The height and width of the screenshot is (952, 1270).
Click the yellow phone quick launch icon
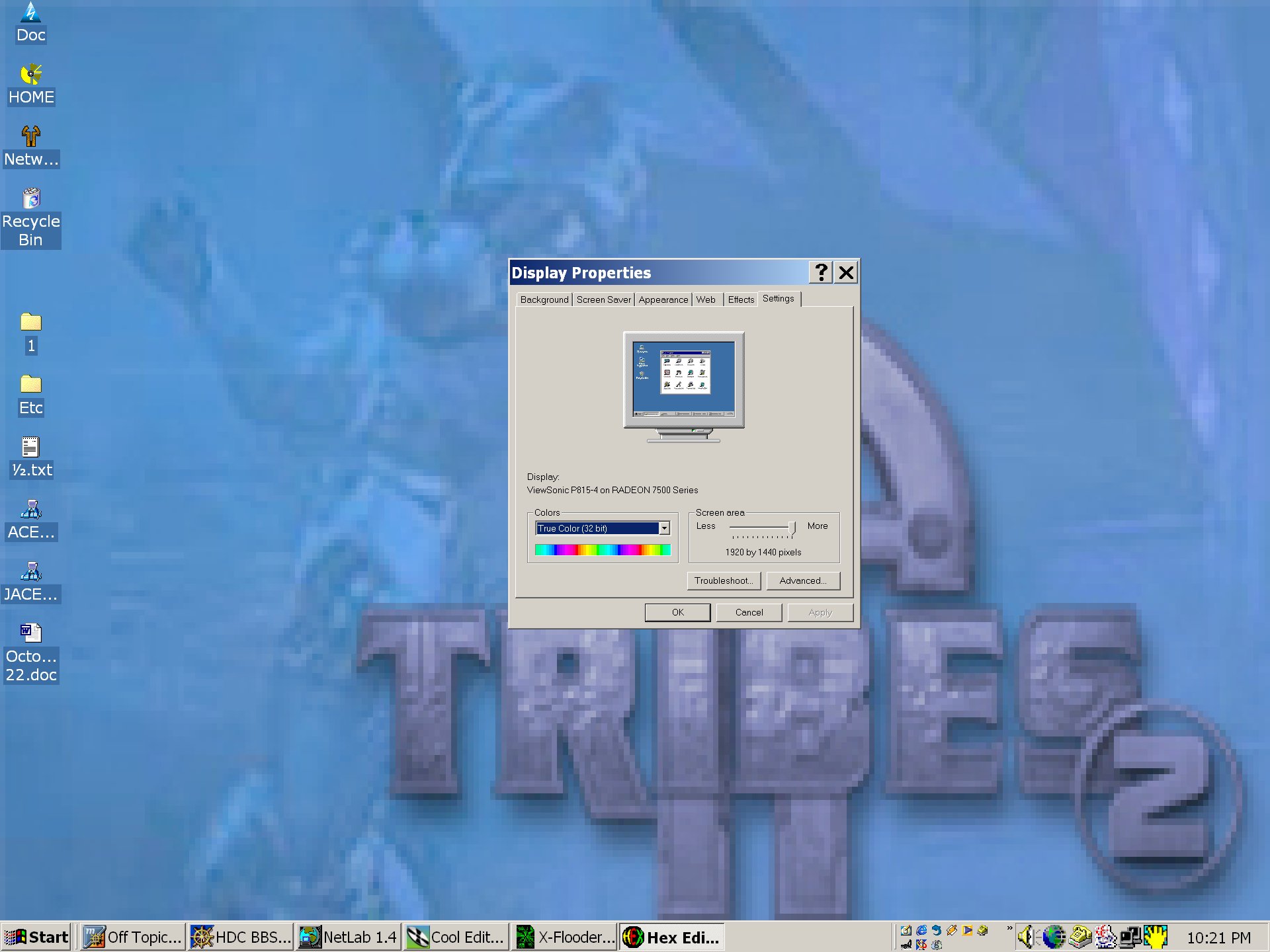tap(982, 930)
